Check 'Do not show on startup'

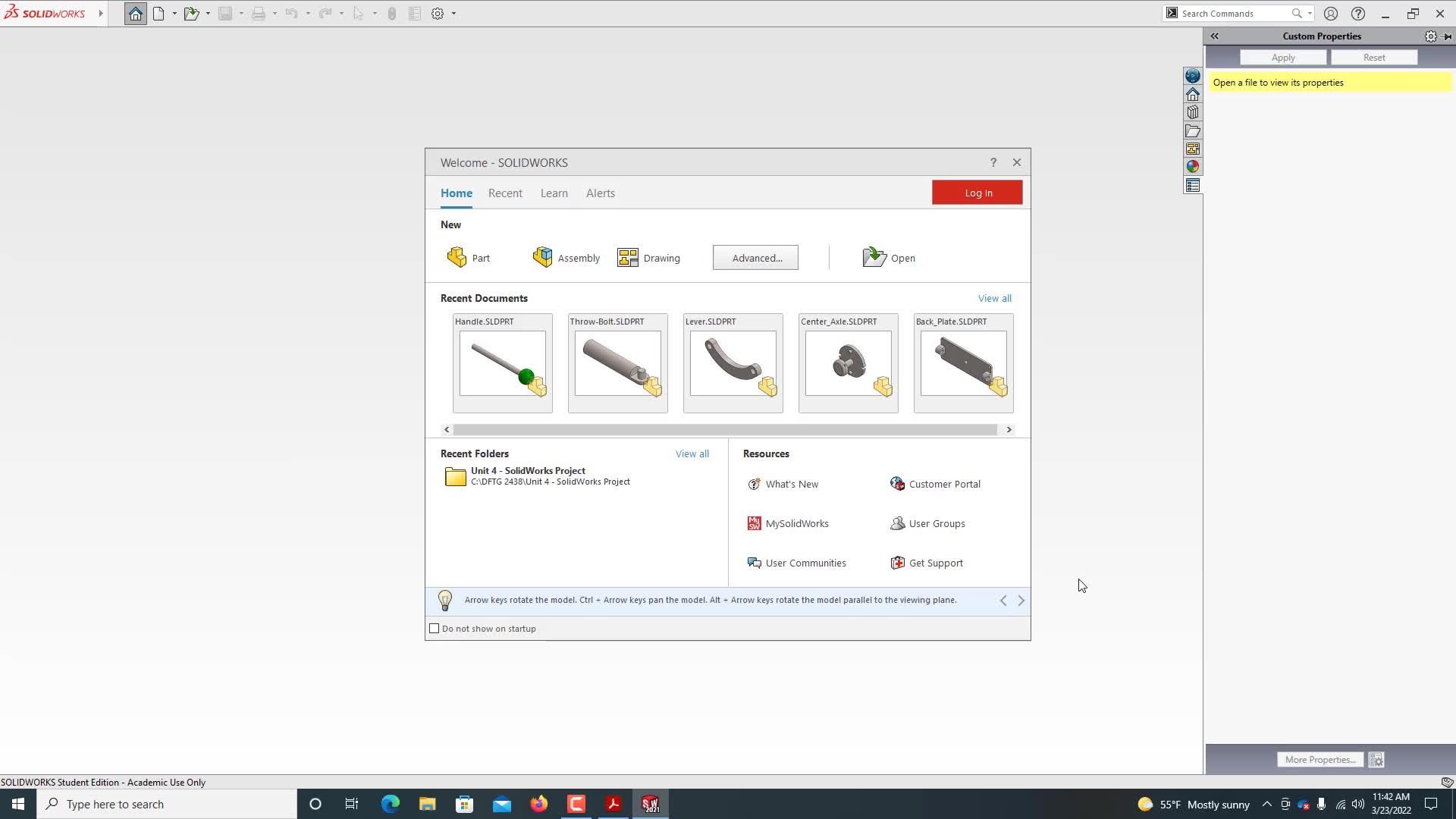(x=435, y=629)
